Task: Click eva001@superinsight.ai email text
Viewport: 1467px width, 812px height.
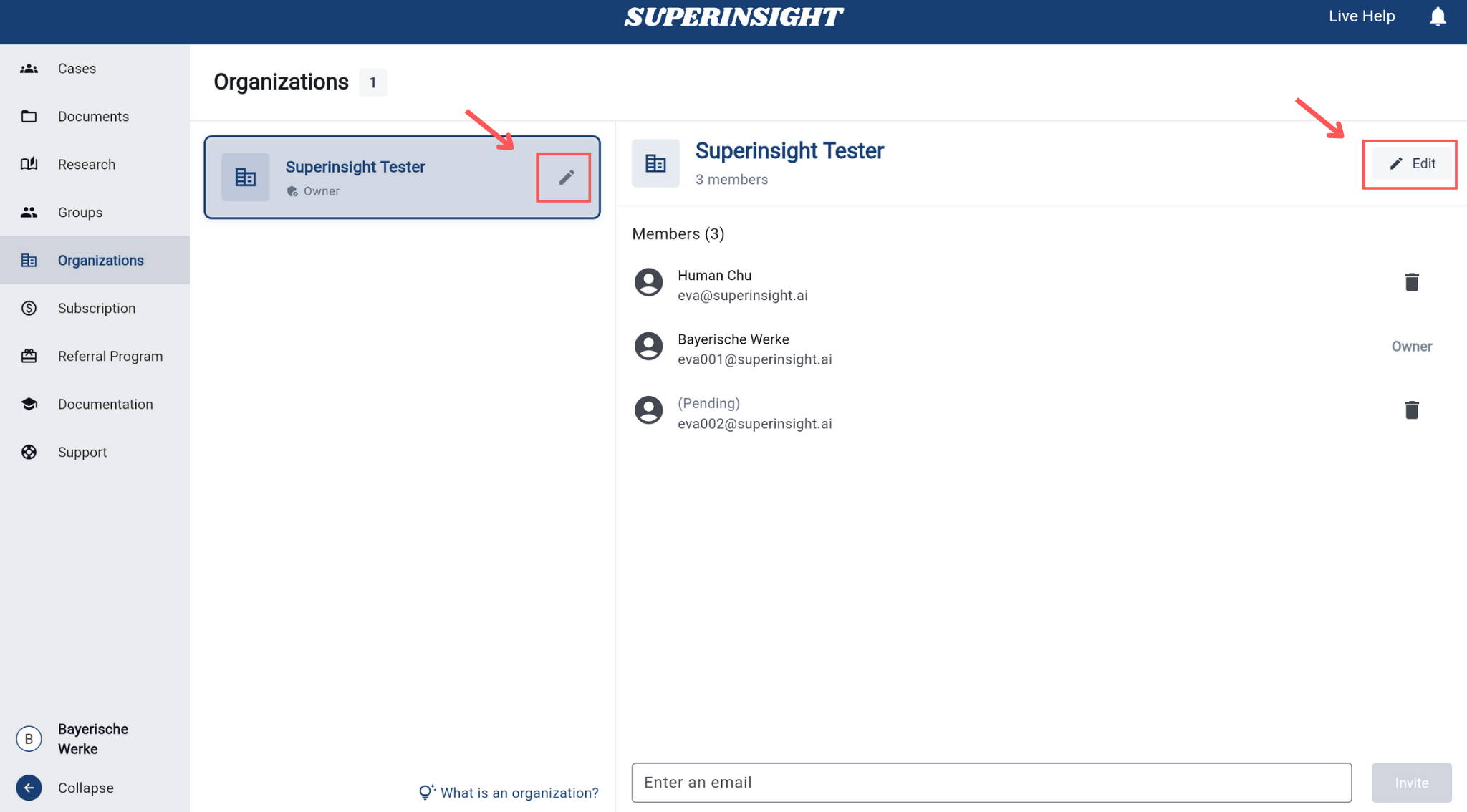Action: 755,359
